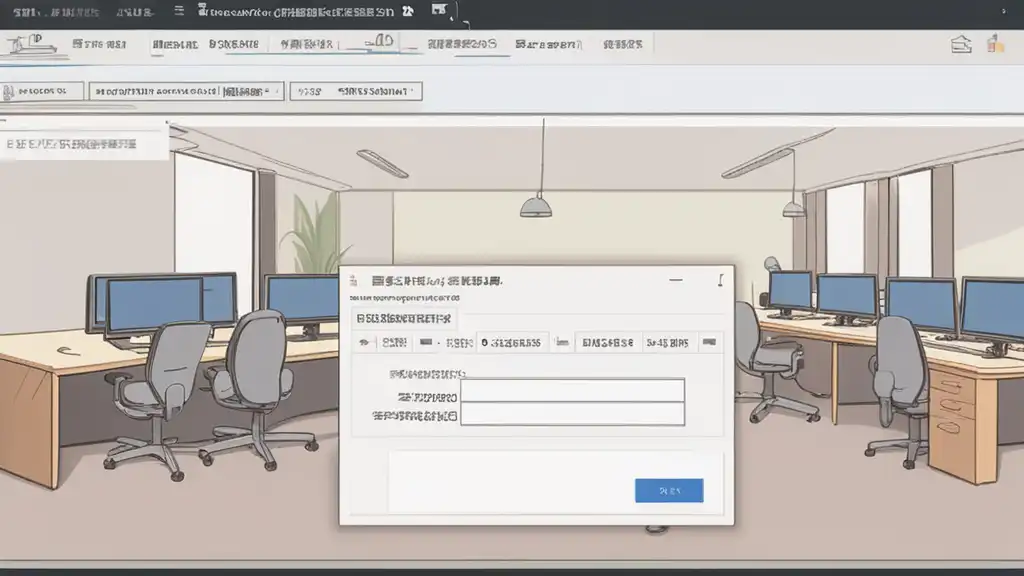1024x576 pixels.
Task: Minimize the dialog with the dash button
Action: [676, 280]
